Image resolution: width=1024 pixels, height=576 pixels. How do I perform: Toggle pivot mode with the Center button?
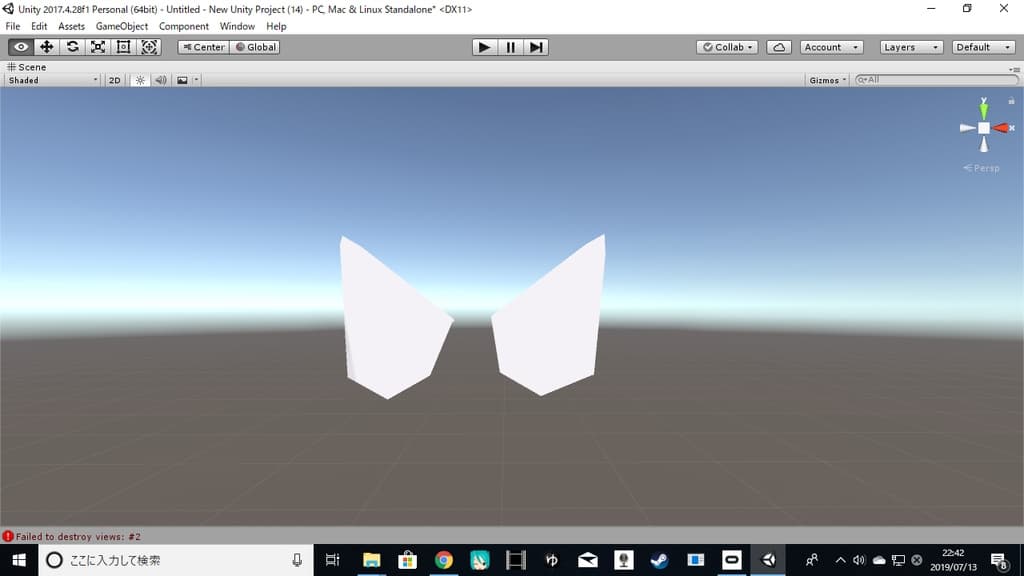coord(204,47)
